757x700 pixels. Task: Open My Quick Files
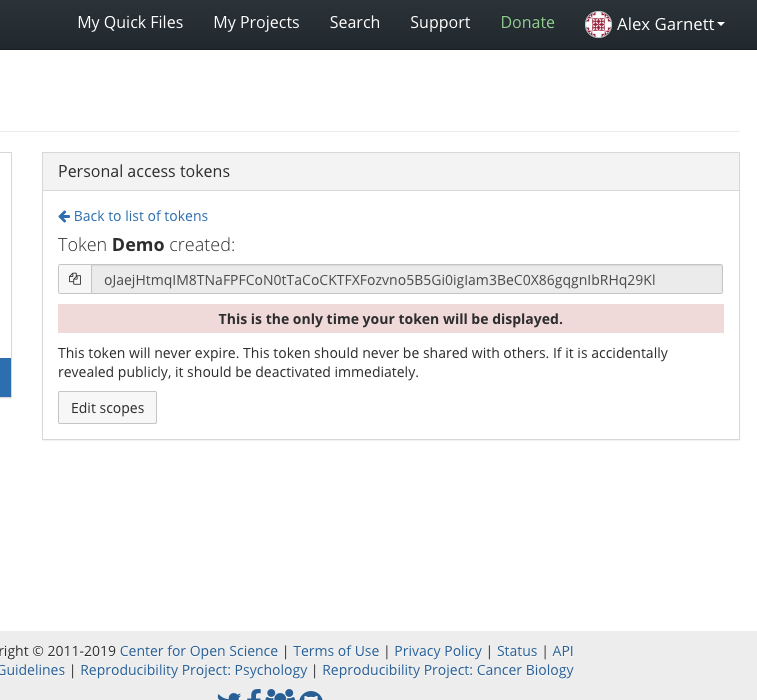click(x=130, y=23)
